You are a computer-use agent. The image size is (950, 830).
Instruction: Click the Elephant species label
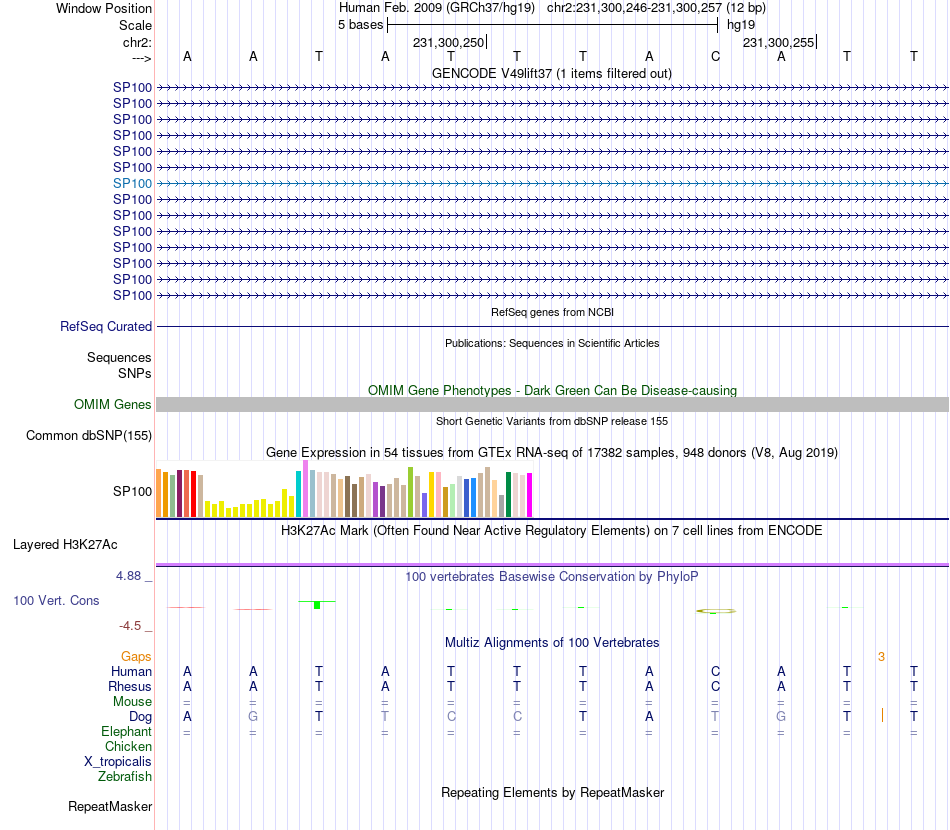tap(127, 732)
